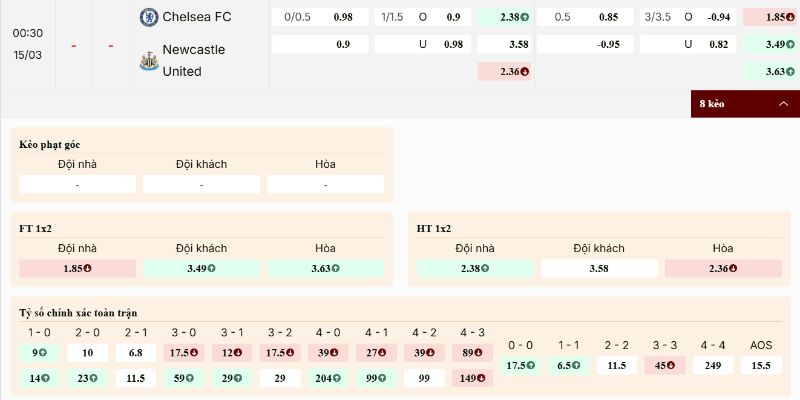The width and height of the screenshot is (800, 400).
Task: Select HT 1x2 Hòa odds 2.36
Action: pos(723,268)
